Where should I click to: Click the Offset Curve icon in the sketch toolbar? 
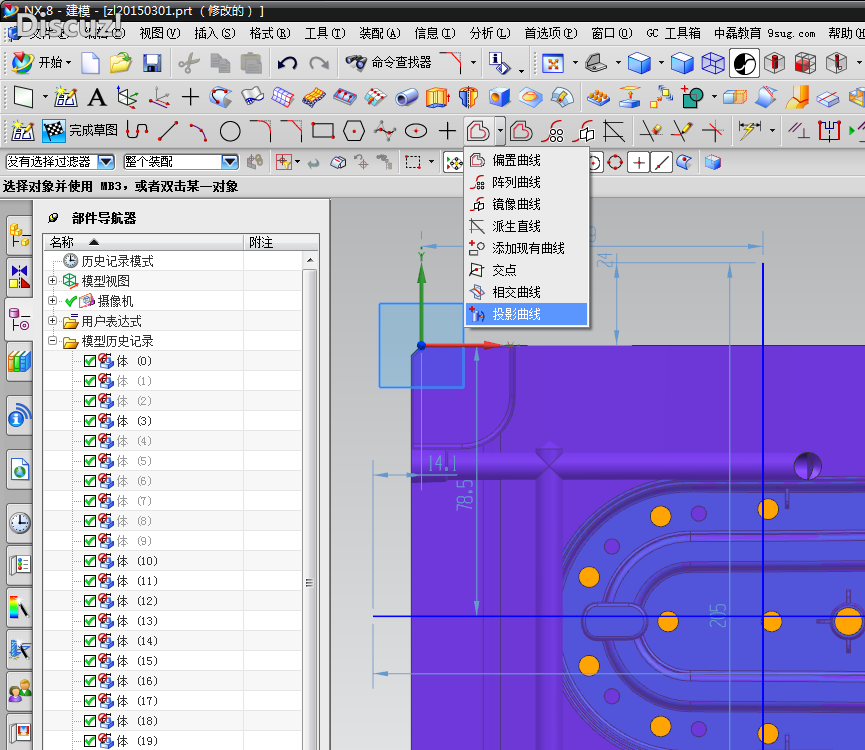478,131
